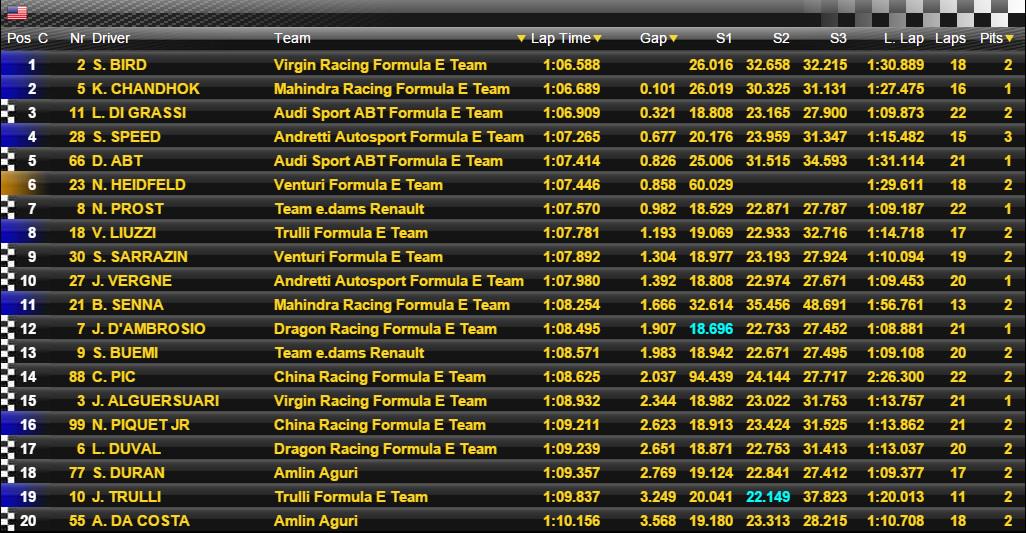Viewport: 1026px width, 533px height.
Task: Click Dragon Racing team in D'Ambrosio row
Action: coord(385,328)
